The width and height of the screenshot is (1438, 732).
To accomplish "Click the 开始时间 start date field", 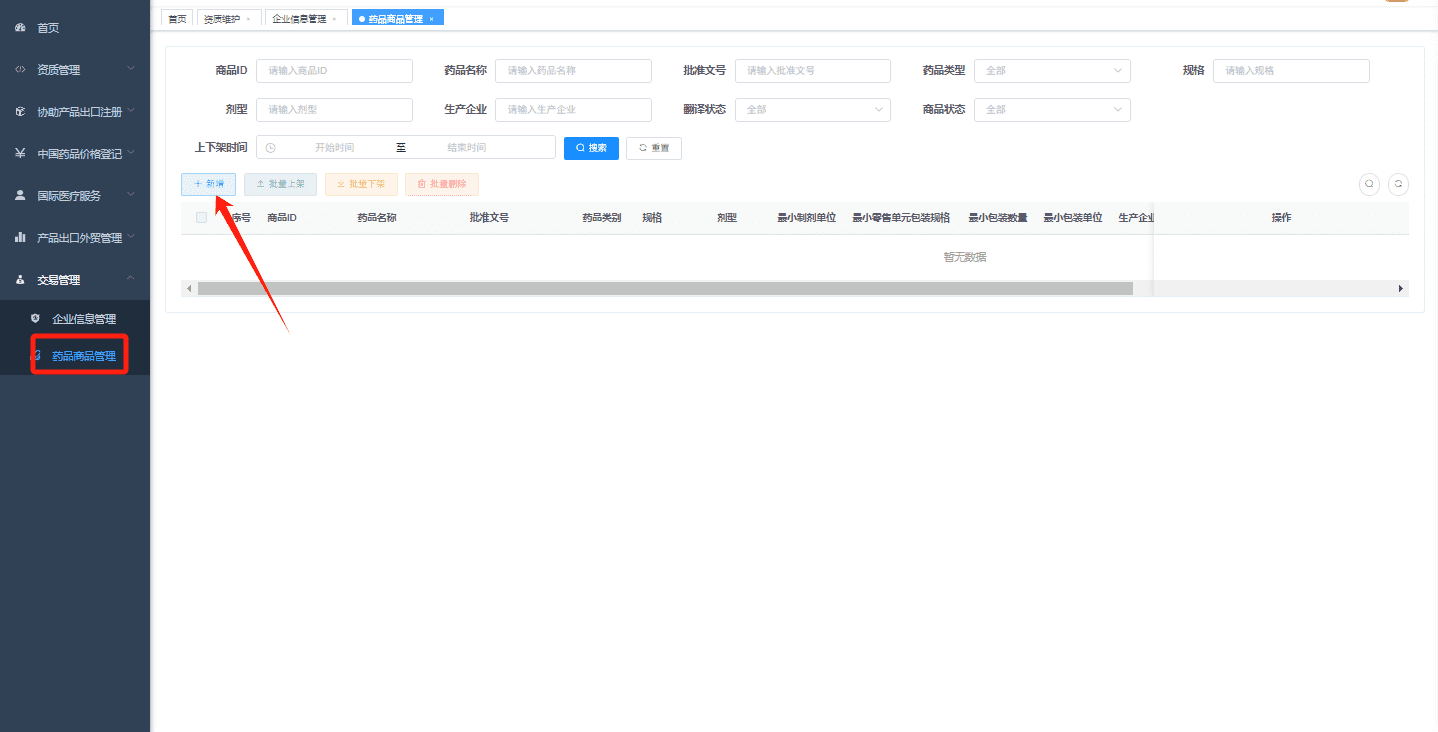I will [x=334, y=148].
